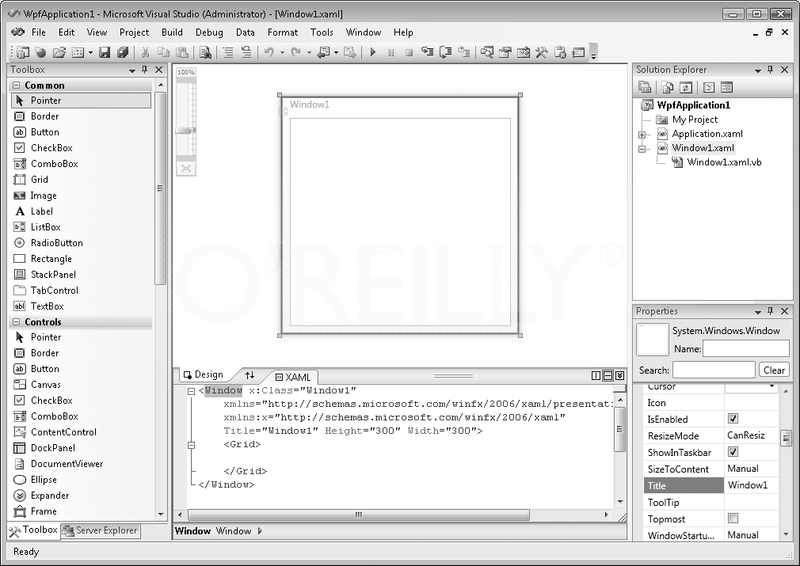Click the Name input field in Properties
This screenshot has width=800, height=566.
click(x=746, y=349)
